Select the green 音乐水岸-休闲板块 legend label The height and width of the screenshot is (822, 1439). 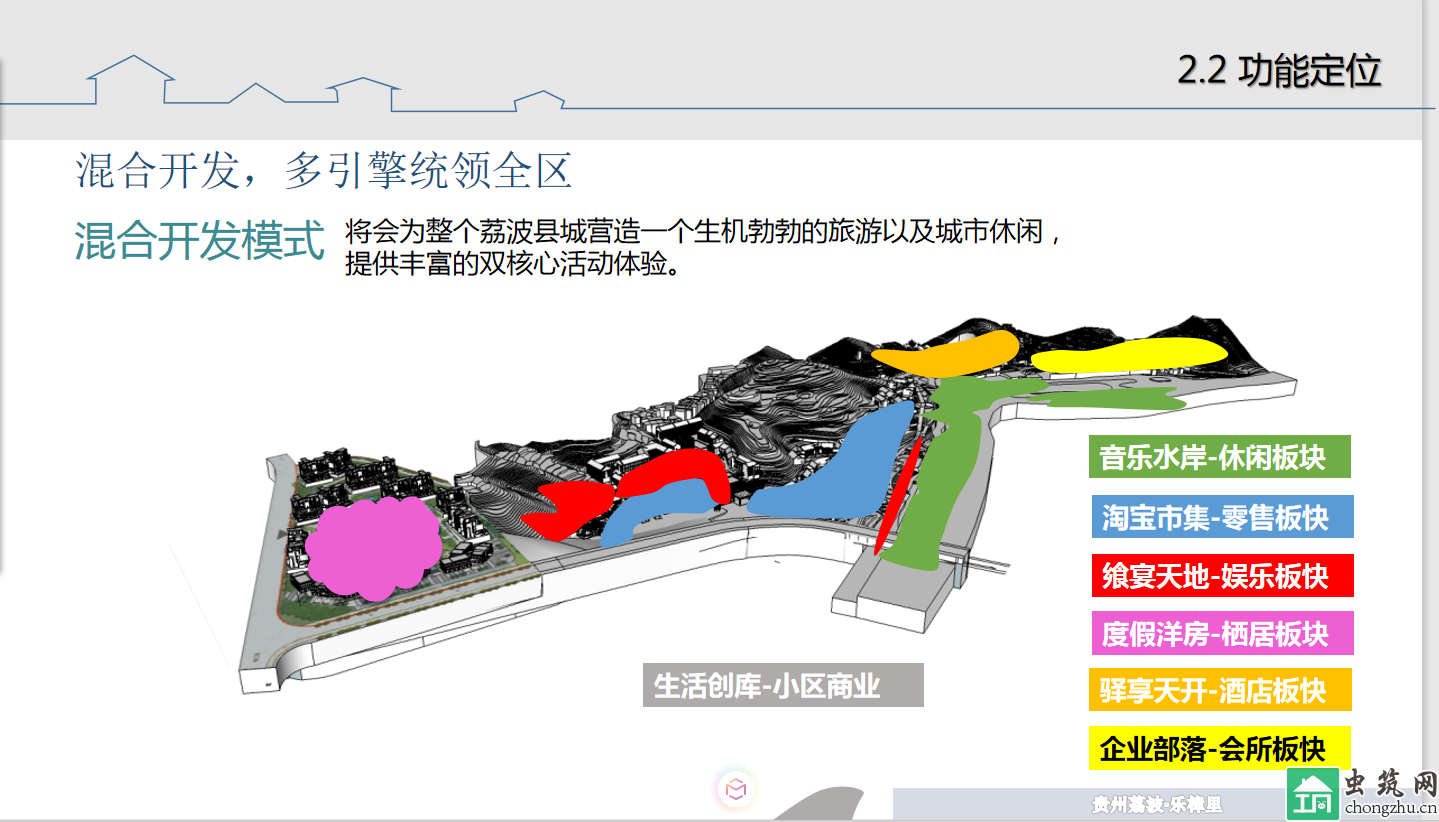1219,457
